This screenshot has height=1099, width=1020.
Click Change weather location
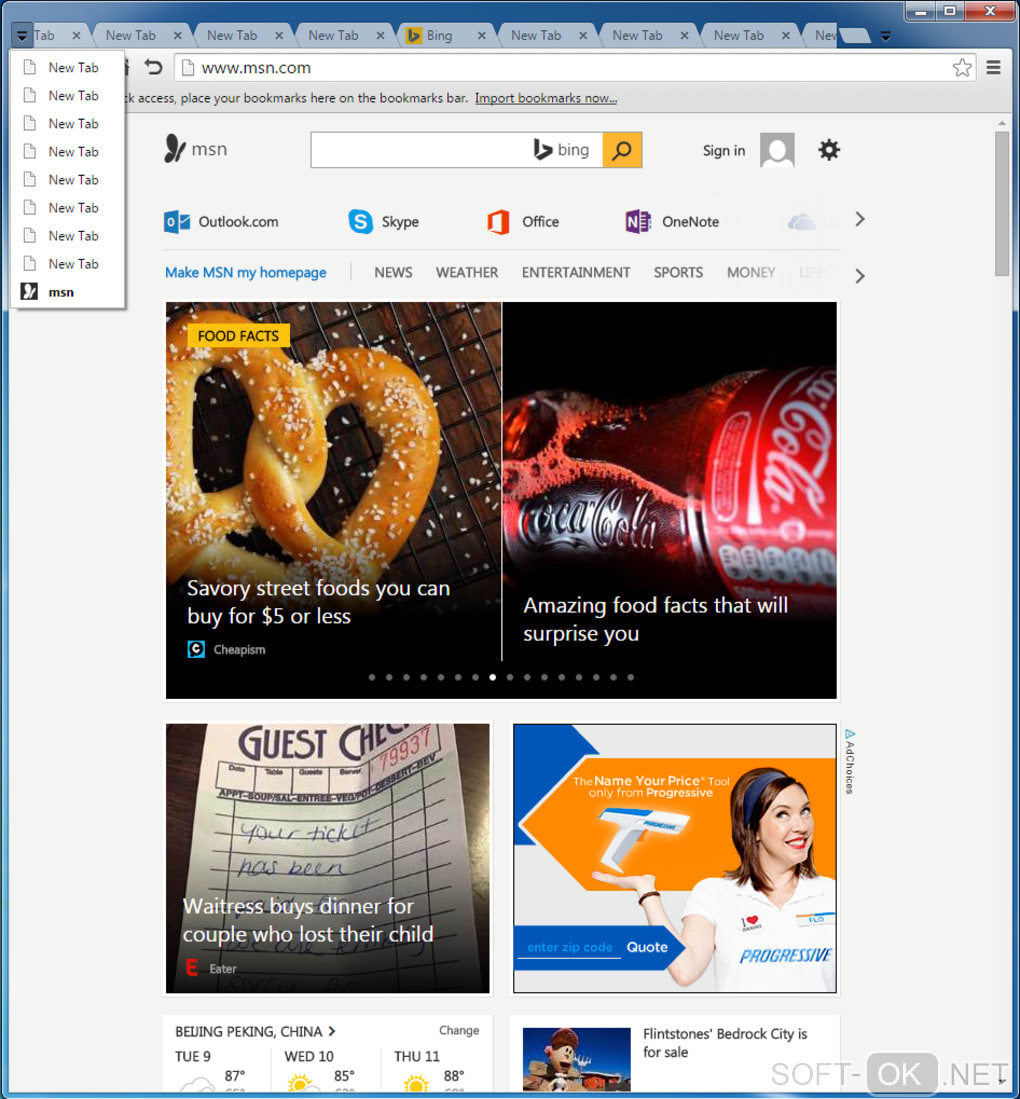pyautogui.click(x=459, y=1030)
